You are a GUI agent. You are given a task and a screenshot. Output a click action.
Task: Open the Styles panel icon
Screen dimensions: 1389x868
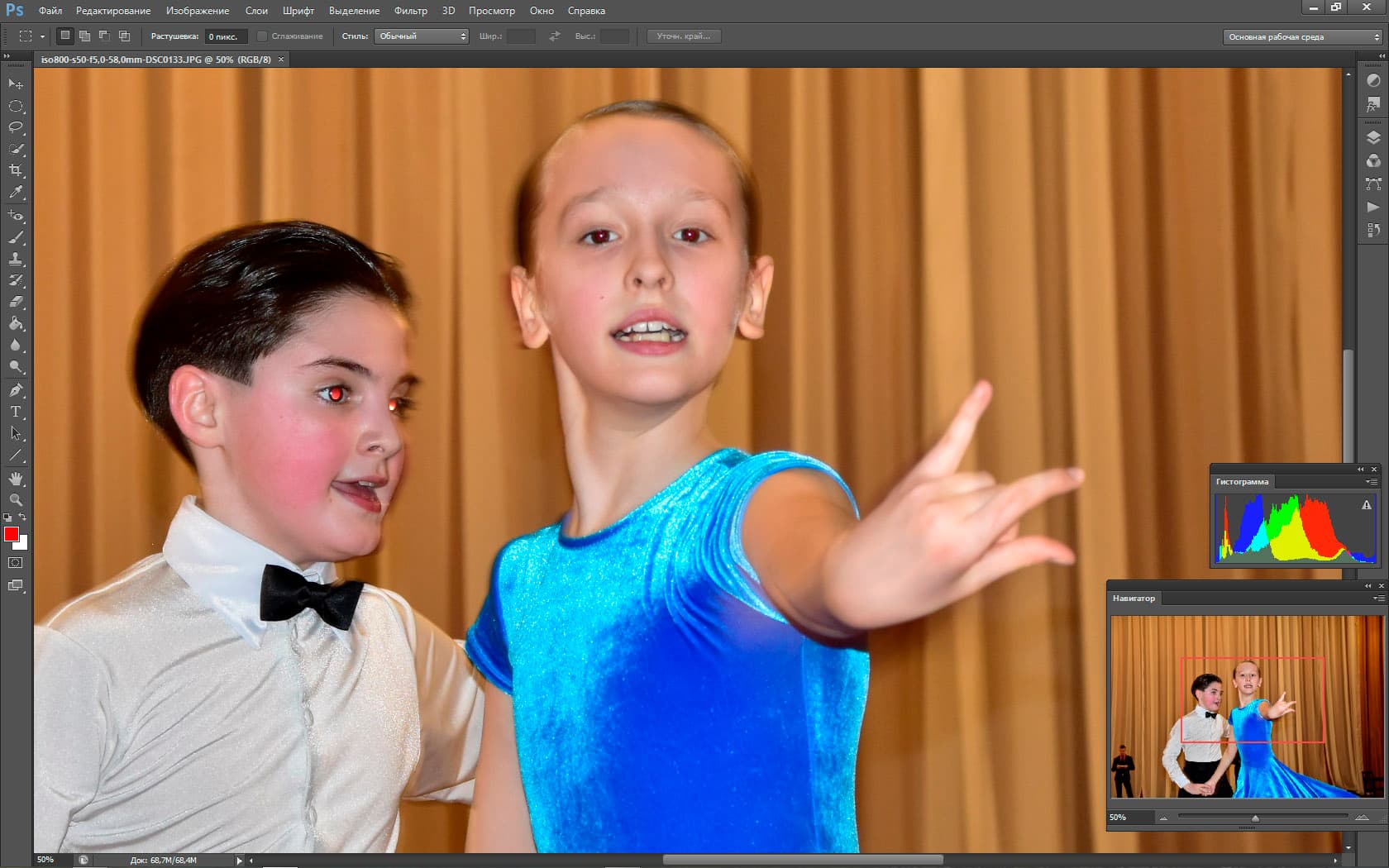[x=1373, y=104]
